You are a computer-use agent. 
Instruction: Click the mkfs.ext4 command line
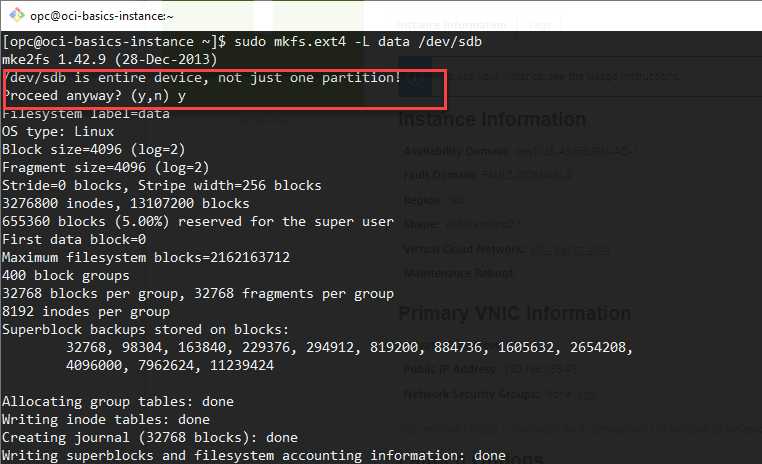[x=242, y=42]
